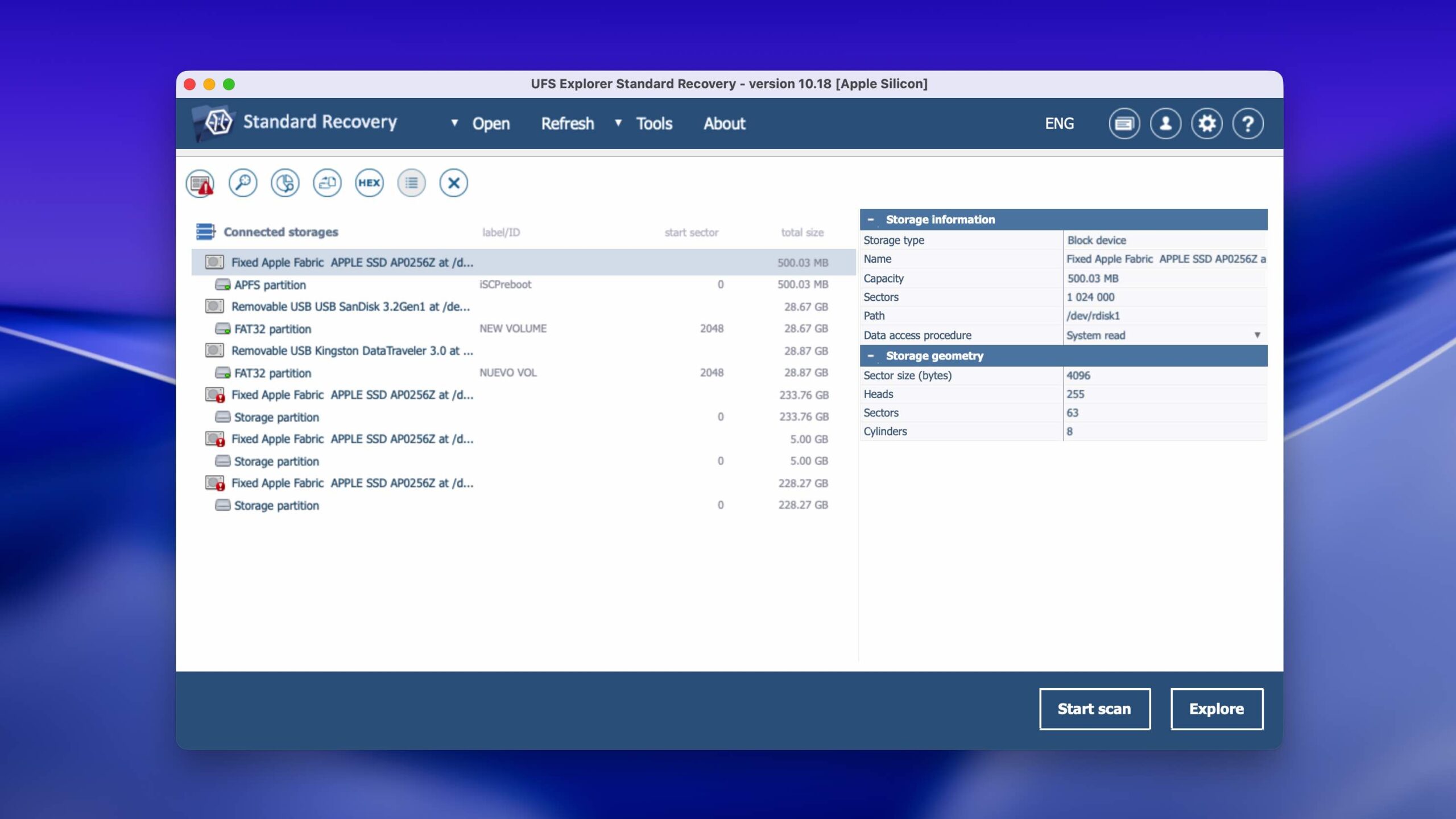1456x819 pixels.
Task: Click the Start scan button
Action: pyautogui.click(x=1094, y=709)
